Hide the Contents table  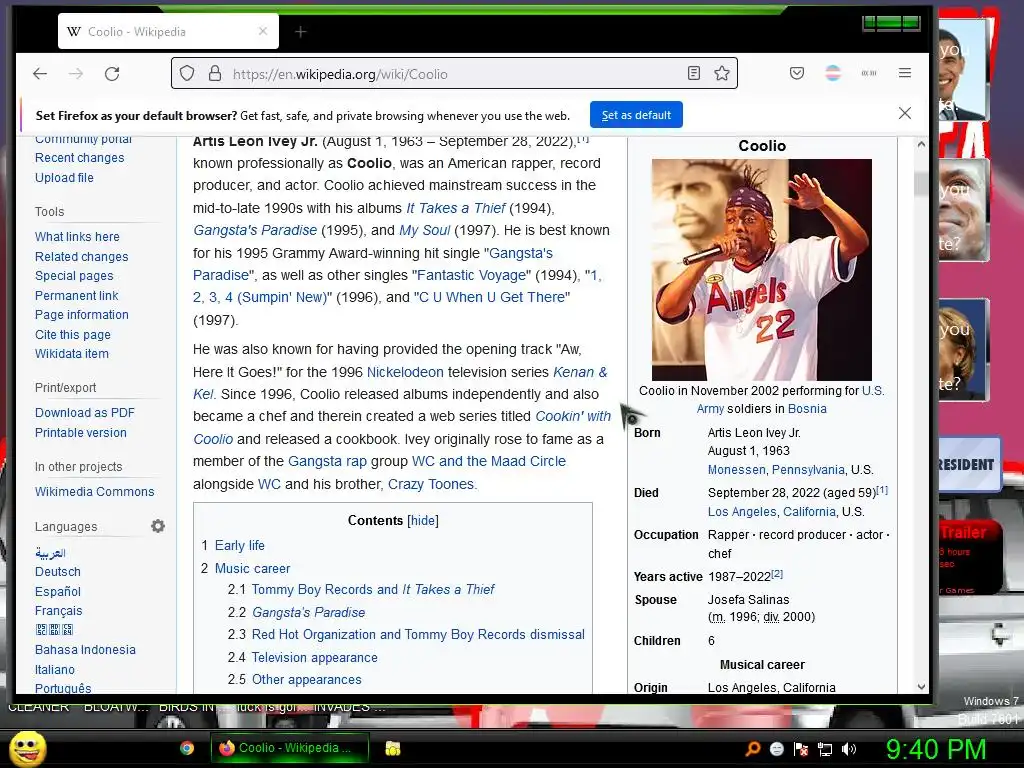(x=423, y=520)
